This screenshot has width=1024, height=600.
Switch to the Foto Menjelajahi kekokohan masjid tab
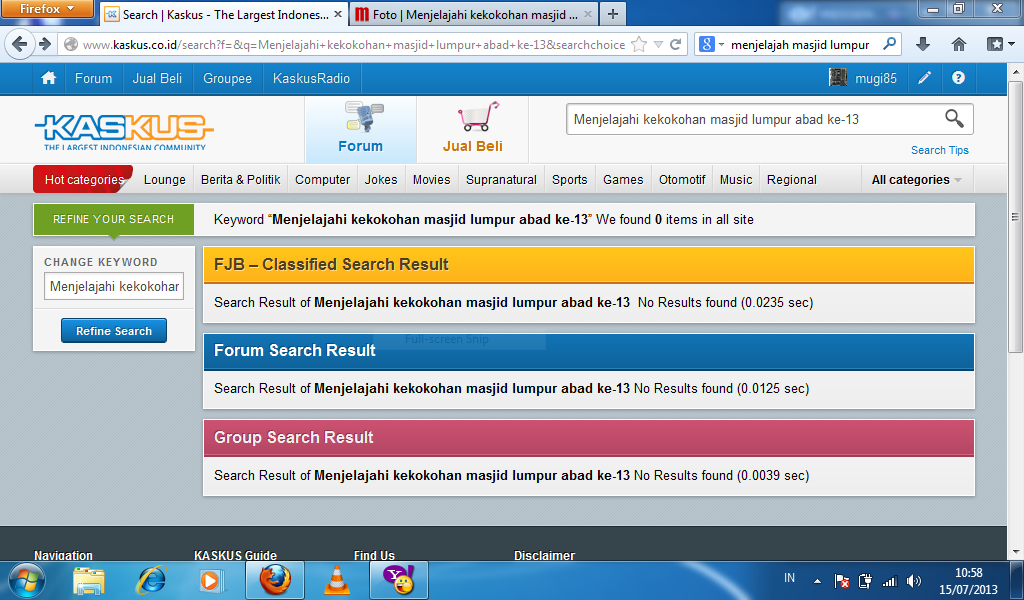pyautogui.click(x=473, y=14)
